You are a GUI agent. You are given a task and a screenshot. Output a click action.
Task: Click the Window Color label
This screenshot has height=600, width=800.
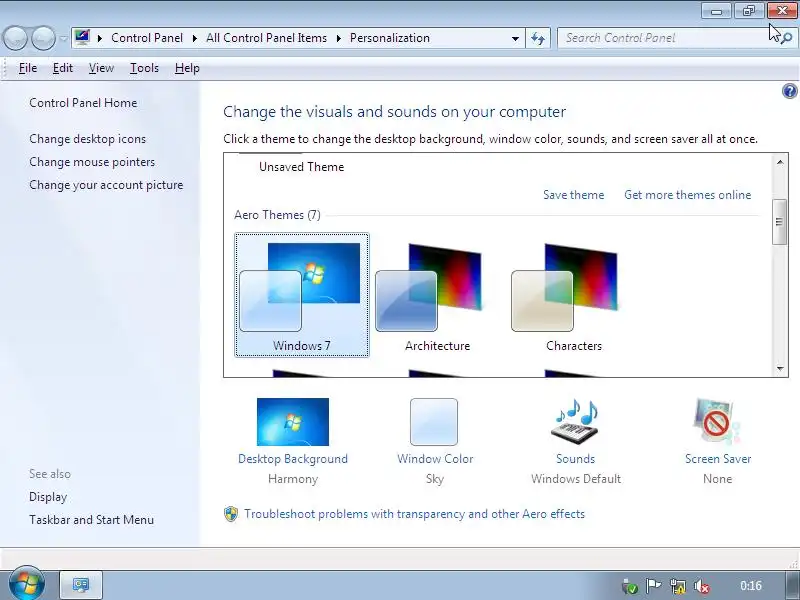(x=435, y=459)
